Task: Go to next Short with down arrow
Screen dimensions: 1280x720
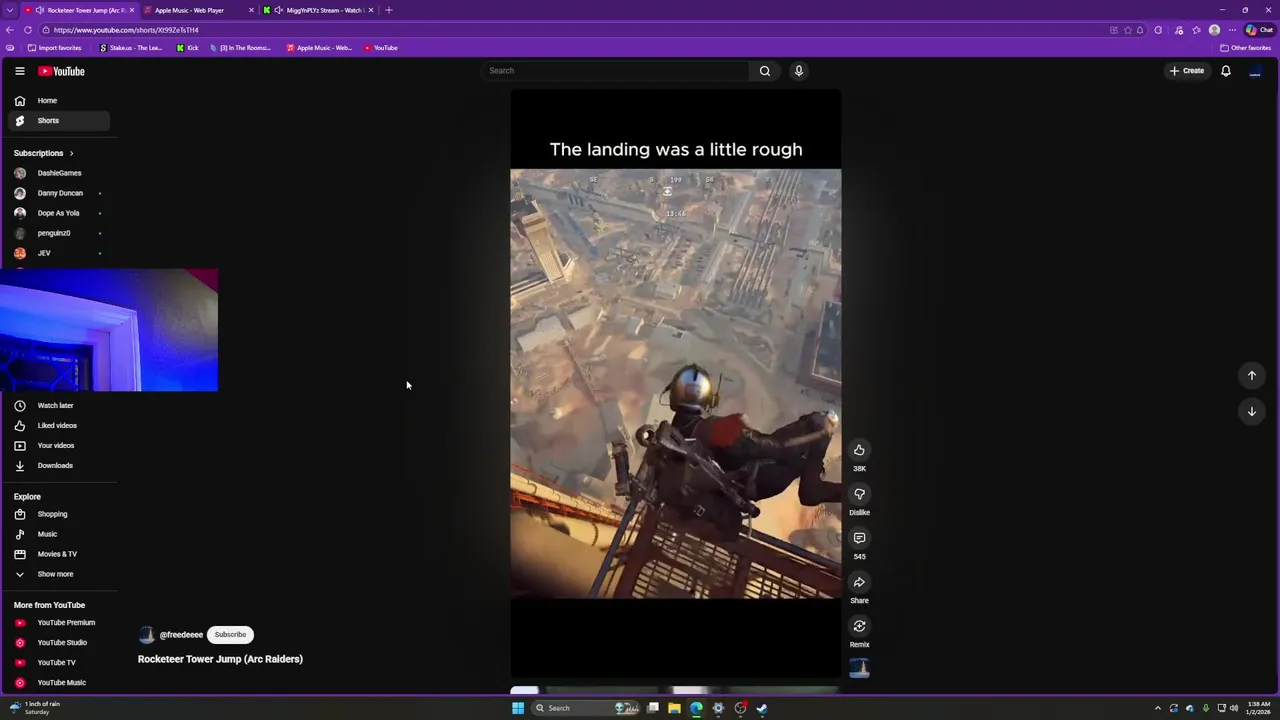Action: 1252,412
